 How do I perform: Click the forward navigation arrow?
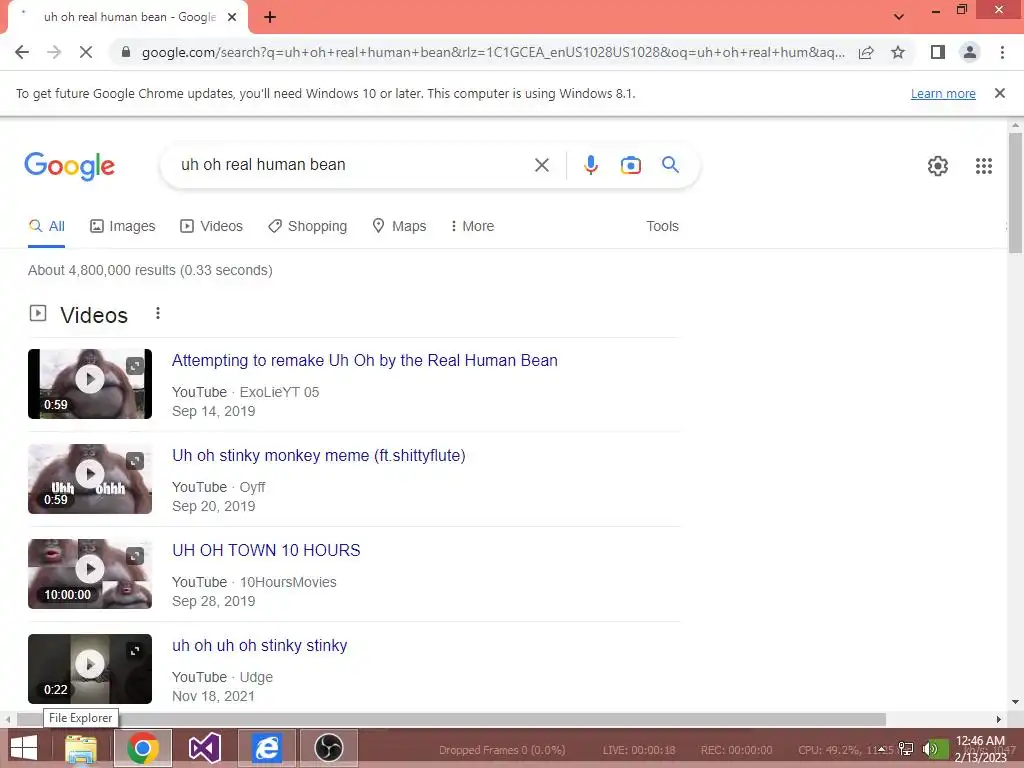click(54, 52)
